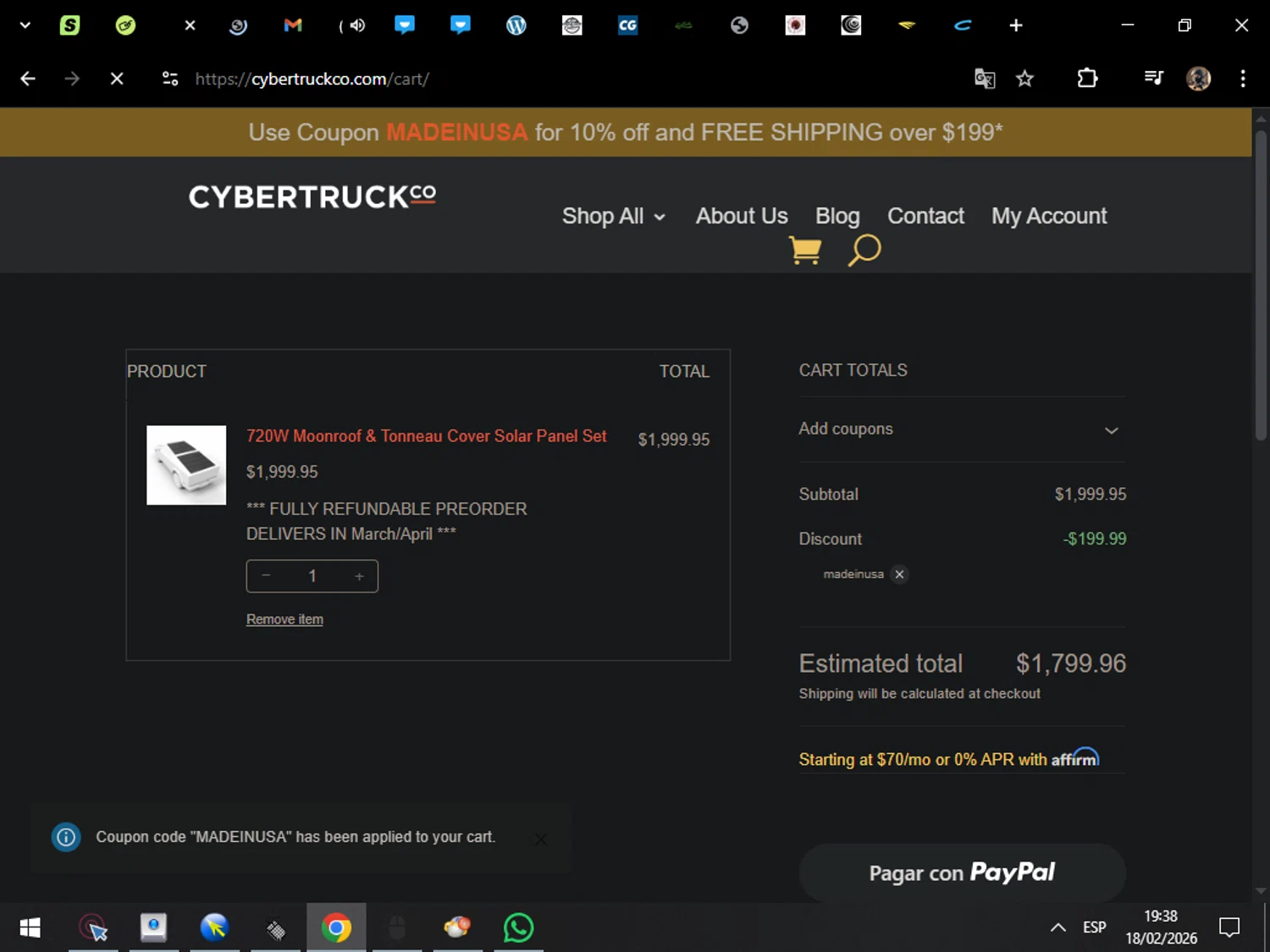
Task: Open the shopping cart icon in header
Action: coord(804,250)
